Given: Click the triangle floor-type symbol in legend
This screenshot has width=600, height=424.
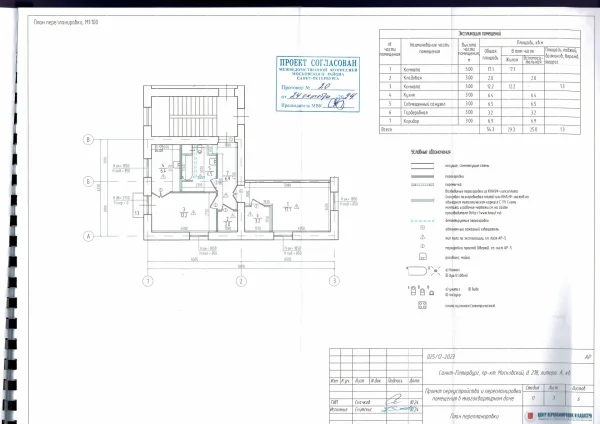Looking at the screenshot, I should (422, 237).
